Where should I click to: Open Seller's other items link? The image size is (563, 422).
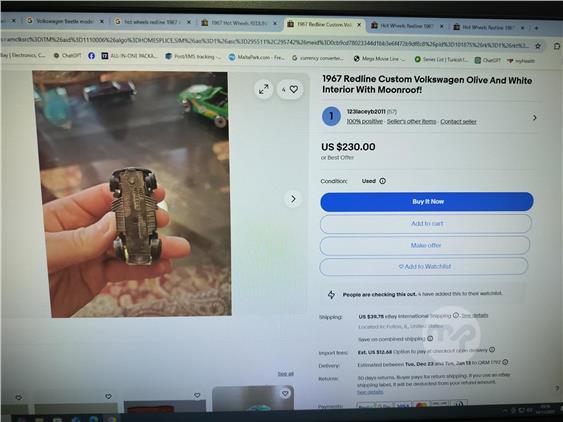pos(411,121)
